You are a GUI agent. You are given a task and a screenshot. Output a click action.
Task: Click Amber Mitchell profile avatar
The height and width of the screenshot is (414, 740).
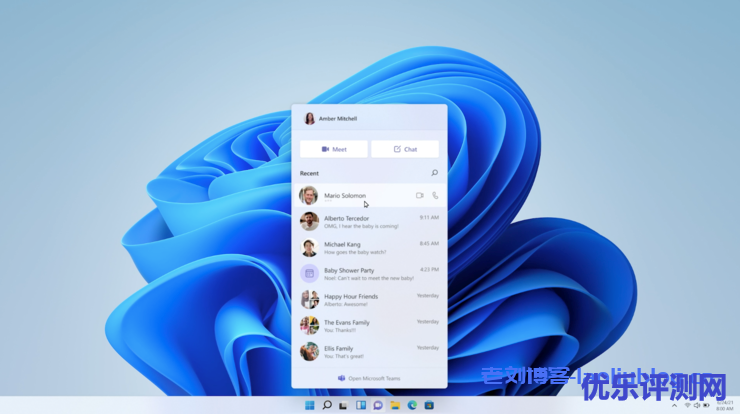coord(309,118)
